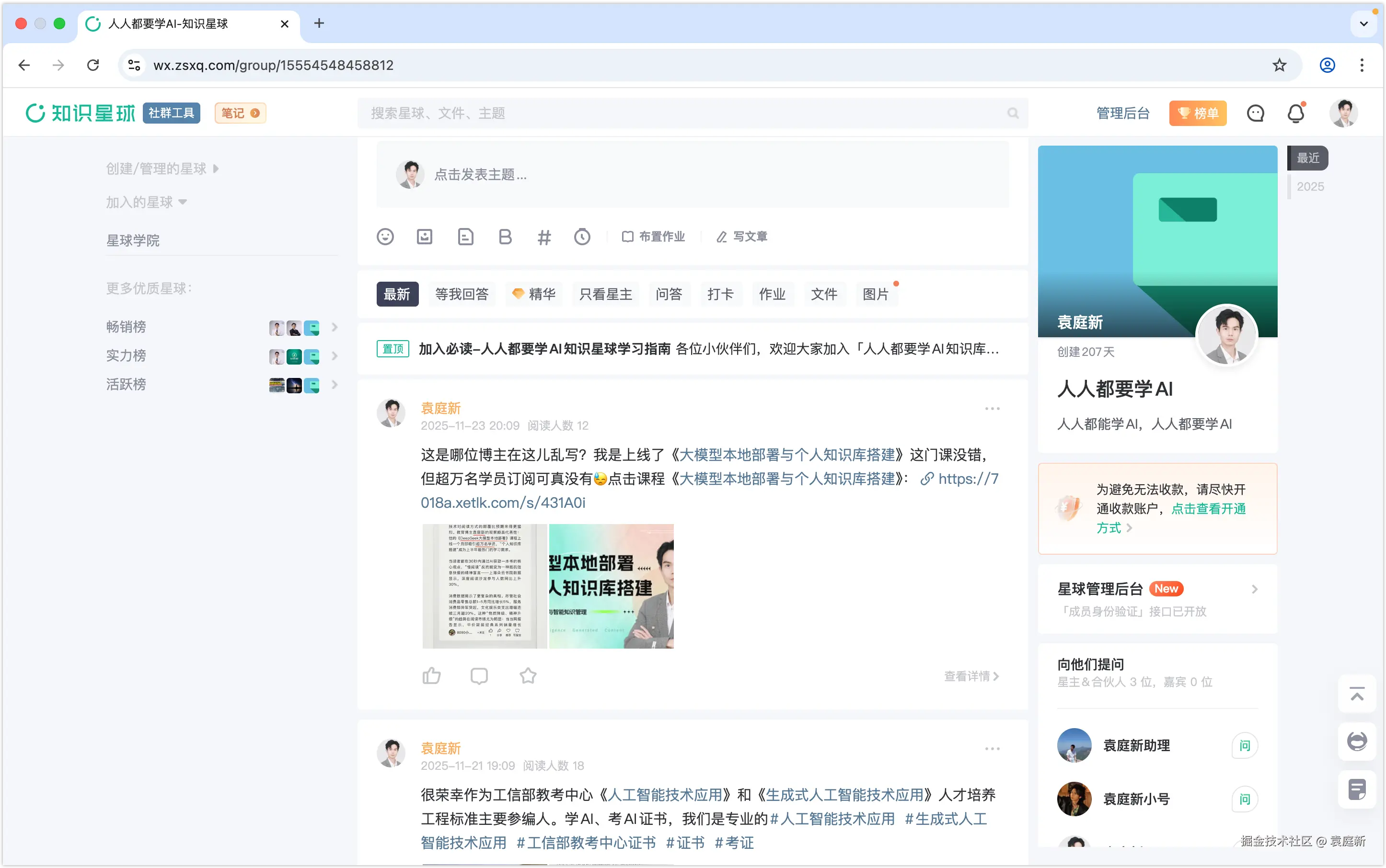Jump to 2025 in timeline sidebar
Image resolution: width=1386 pixels, height=868 pixels.
coord(1310,186)
